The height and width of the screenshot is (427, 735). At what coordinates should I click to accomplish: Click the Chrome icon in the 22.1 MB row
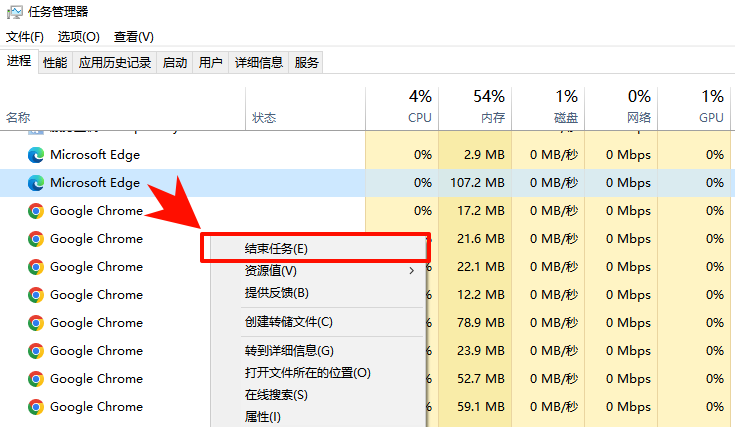[36, 267]
